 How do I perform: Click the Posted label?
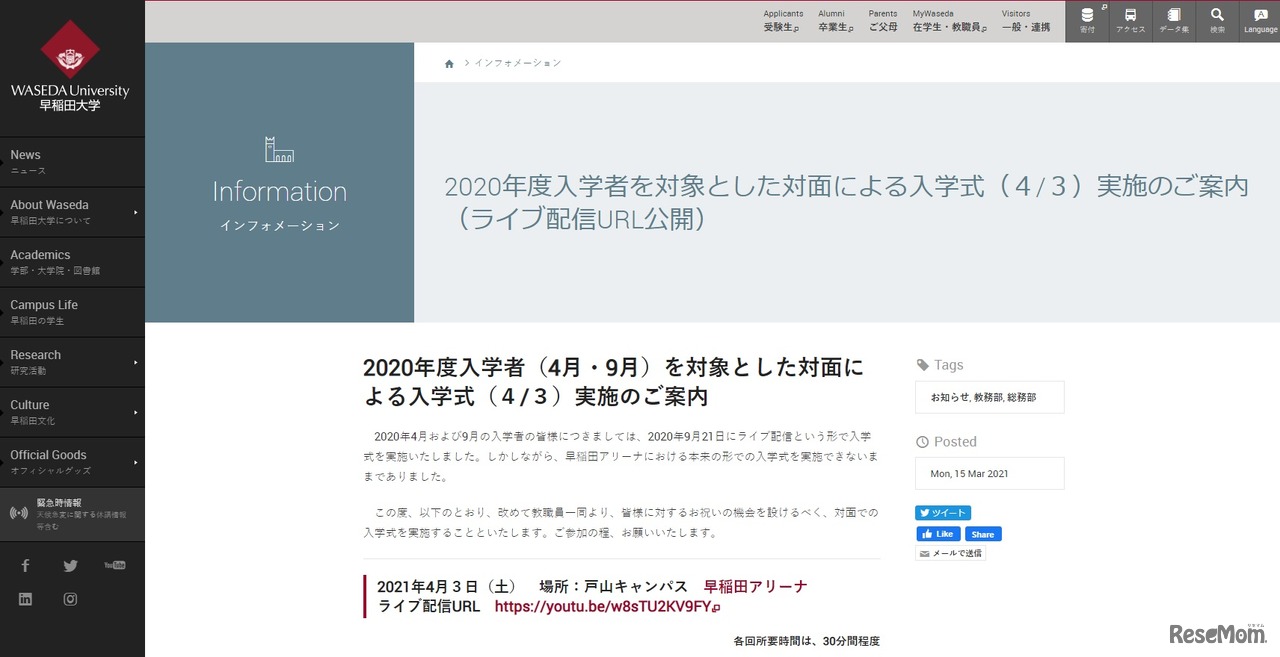tap(955, 442)
